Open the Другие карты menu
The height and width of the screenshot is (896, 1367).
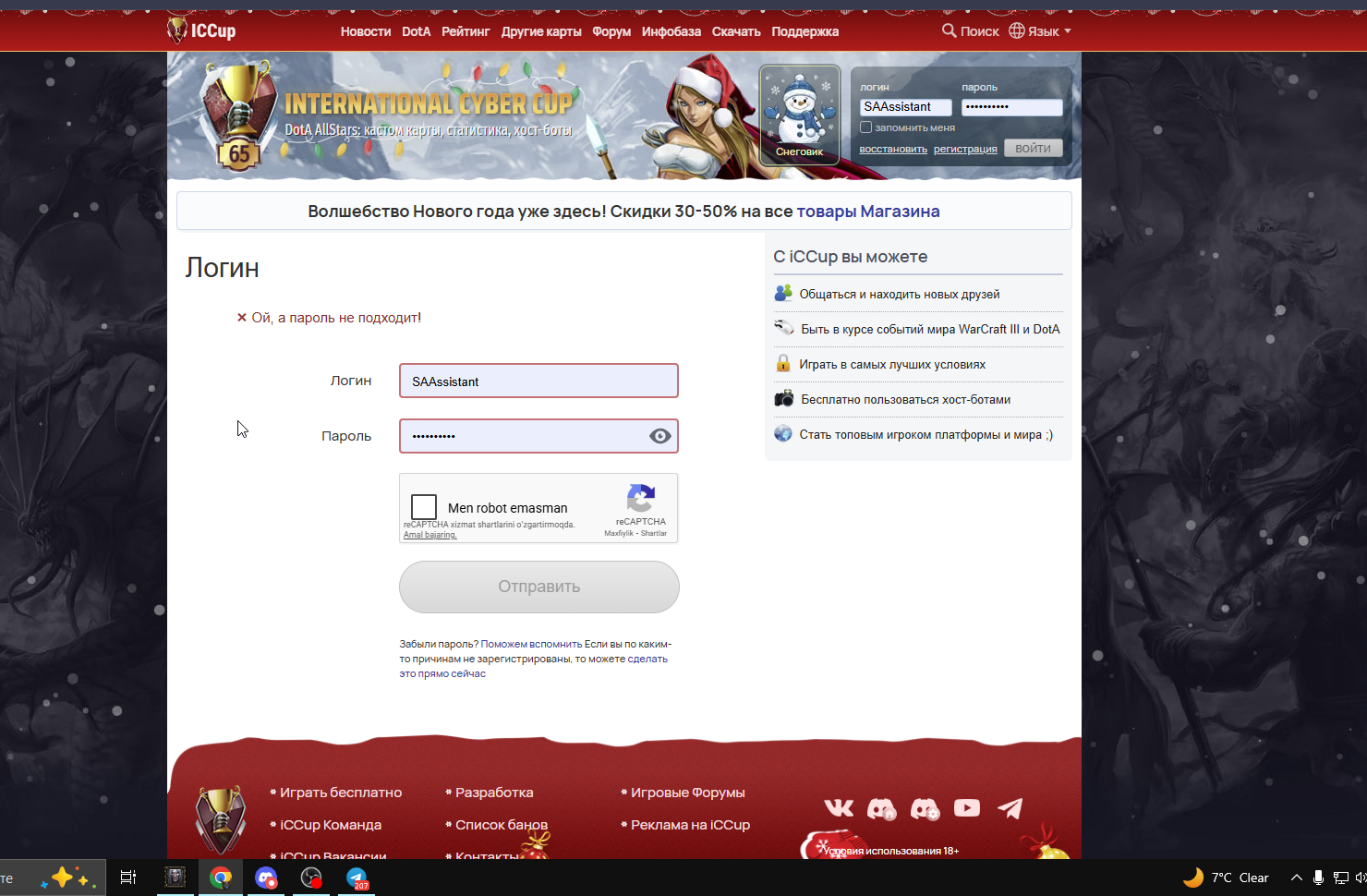(x=541, y=31)
